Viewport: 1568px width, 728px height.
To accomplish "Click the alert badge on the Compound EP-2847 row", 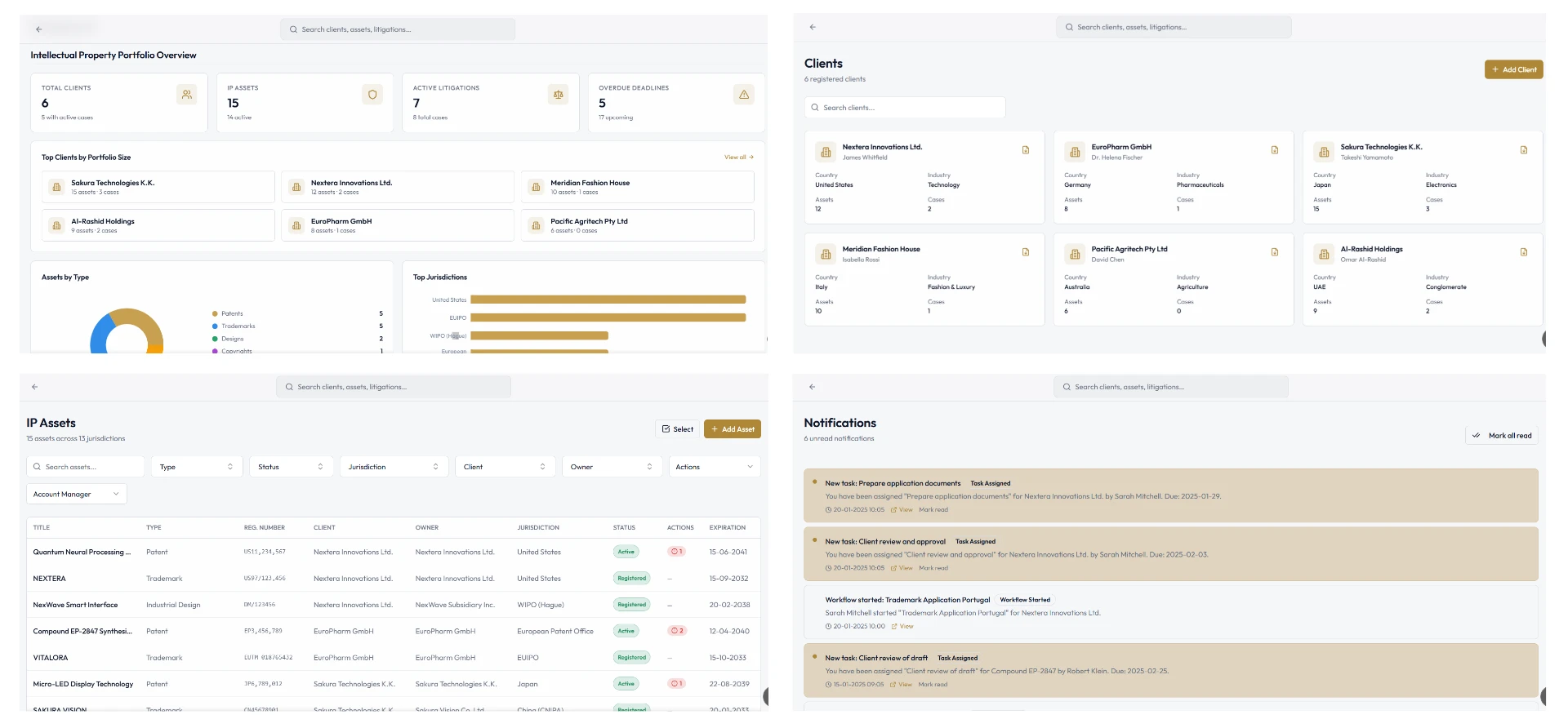I will tap(677, 631).
